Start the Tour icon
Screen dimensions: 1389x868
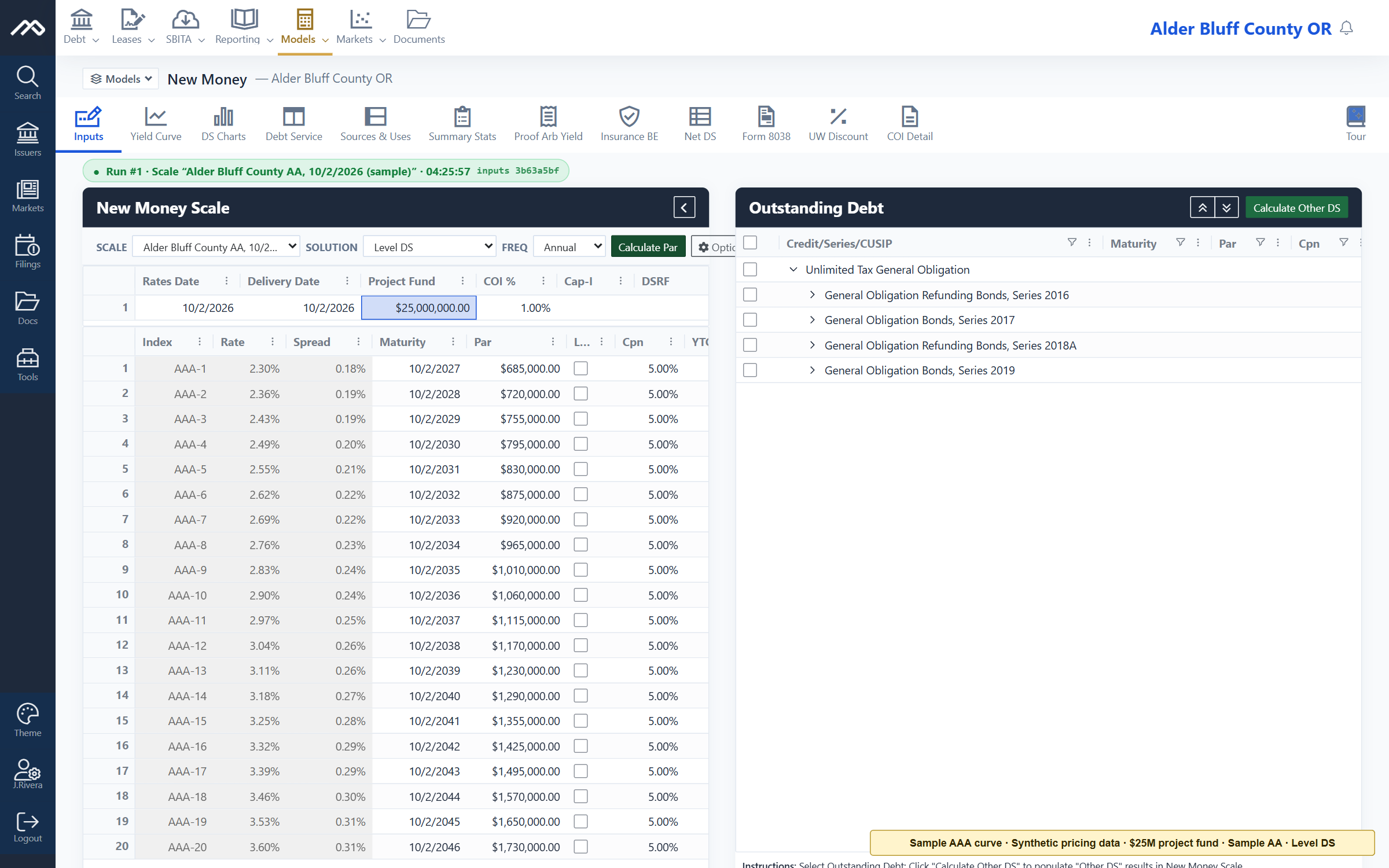[1355, 124]
